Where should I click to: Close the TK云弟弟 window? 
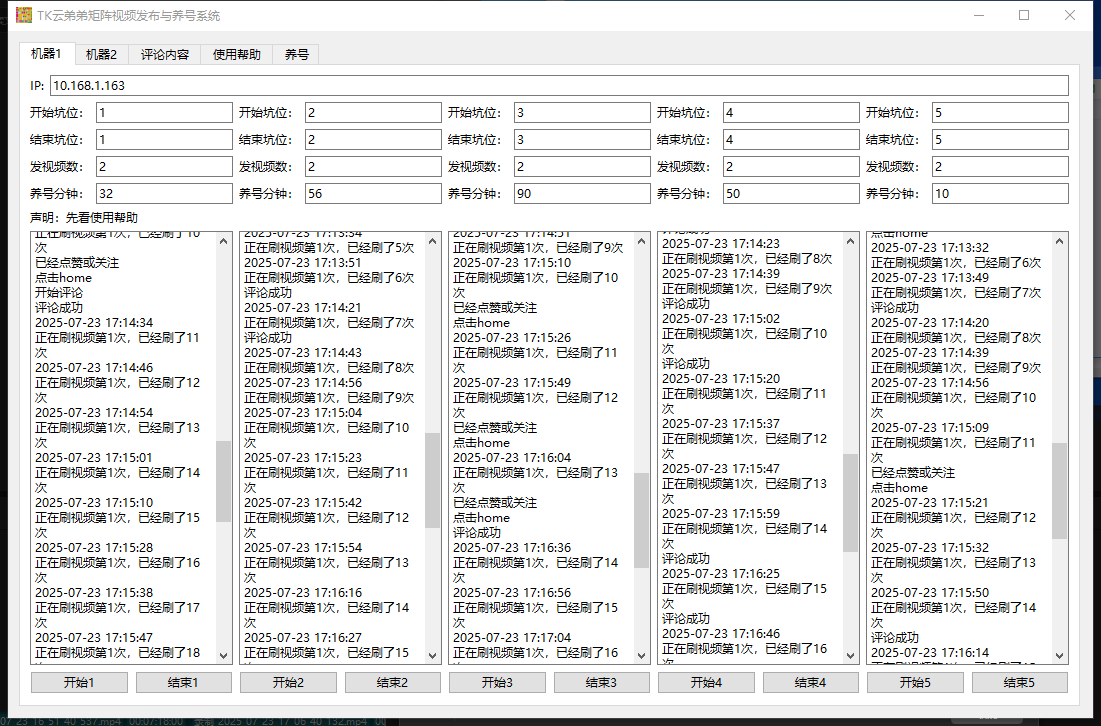click(1069, 15)
